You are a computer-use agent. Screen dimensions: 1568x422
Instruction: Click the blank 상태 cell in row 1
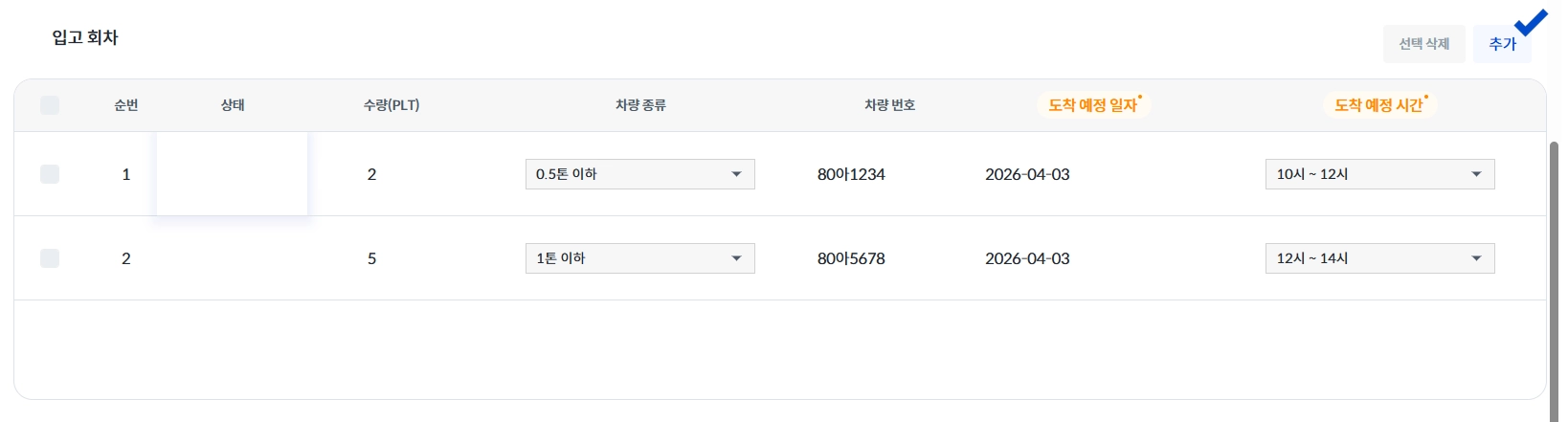232,174
